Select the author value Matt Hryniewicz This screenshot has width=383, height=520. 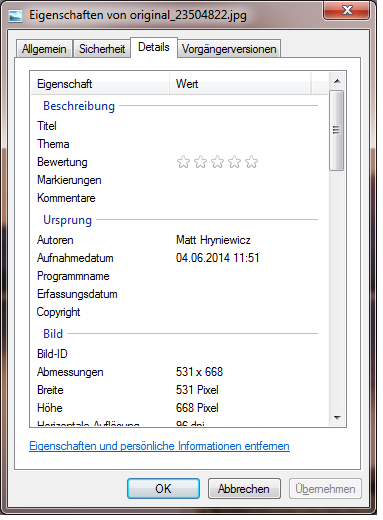[x=213, y=240]
